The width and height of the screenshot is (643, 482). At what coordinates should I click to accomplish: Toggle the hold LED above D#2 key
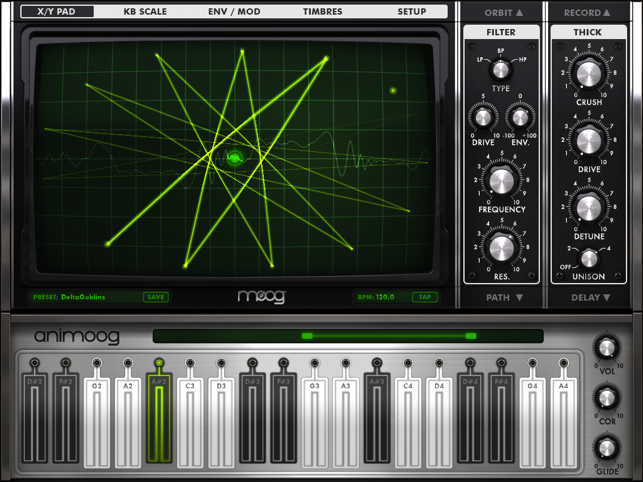[35, 363]
